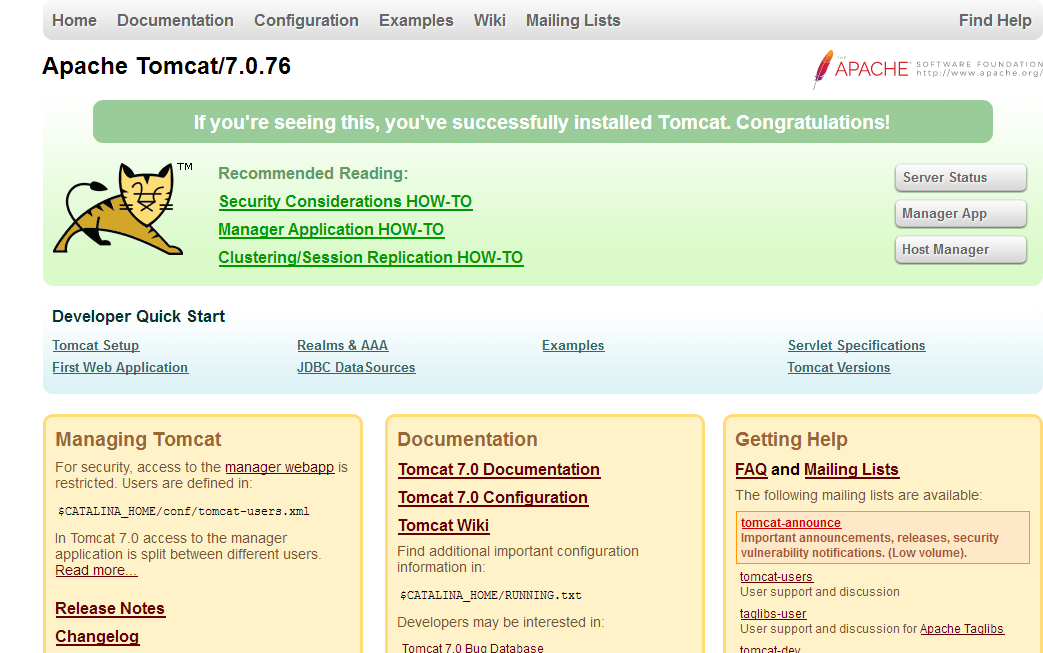Open the Tomcat 7.0 Documentation link
Screen dimensions: 1043x653
tap(499, 469)
